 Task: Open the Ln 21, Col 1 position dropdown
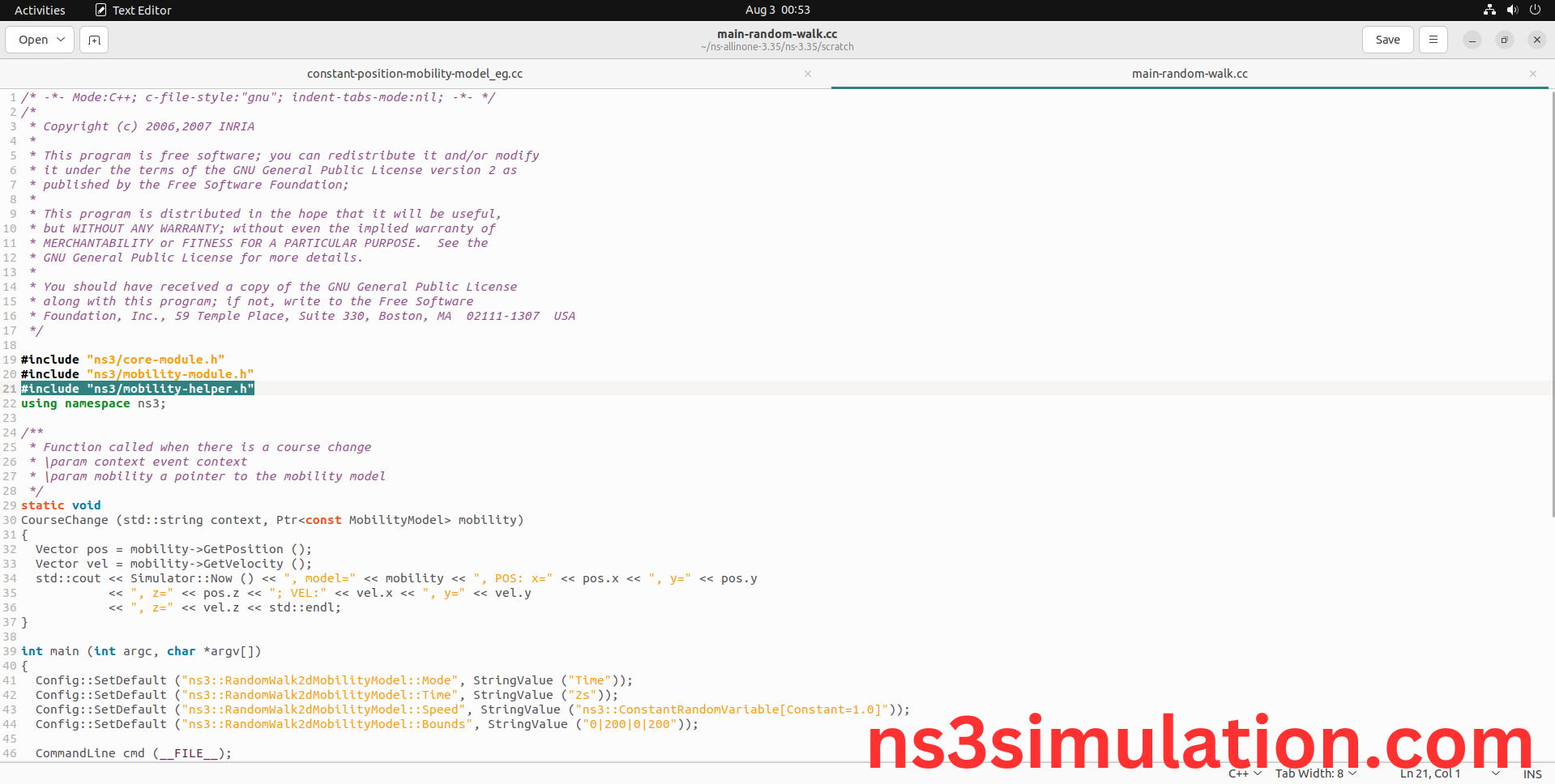pos(1449,773)
